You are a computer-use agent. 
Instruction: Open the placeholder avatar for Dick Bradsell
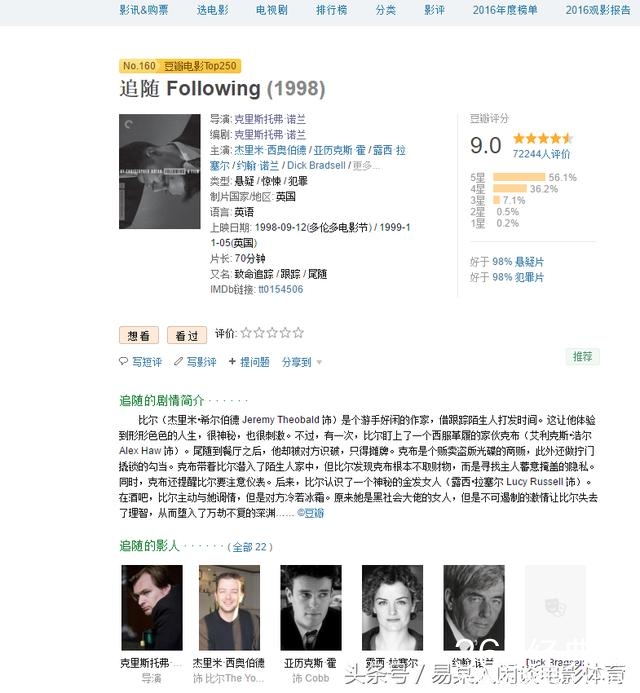(x=555, y=607)
